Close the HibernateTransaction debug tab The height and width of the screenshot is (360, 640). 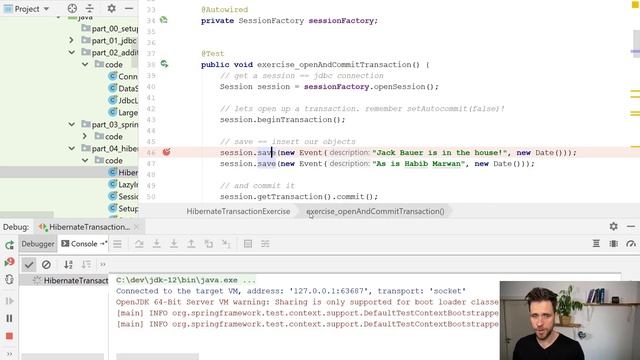pyautogui.click(x=137, y=227)
